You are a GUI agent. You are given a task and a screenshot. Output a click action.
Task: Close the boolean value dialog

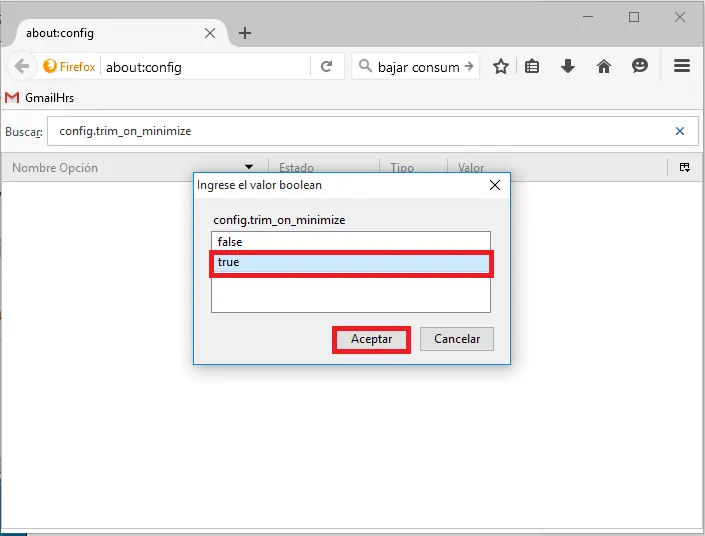click(x=495, y=185)
